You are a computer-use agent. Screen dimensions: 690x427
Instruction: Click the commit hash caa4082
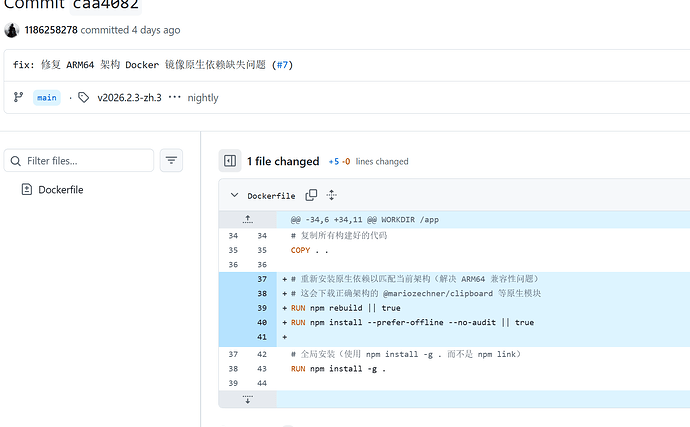(x=106, y=5)
